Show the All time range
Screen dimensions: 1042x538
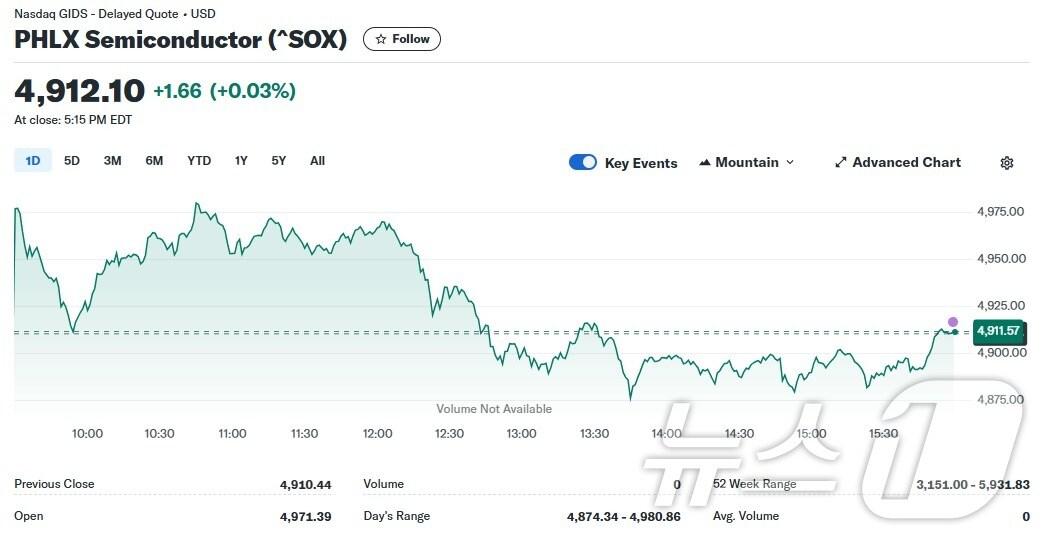click(x=317, y=161)
